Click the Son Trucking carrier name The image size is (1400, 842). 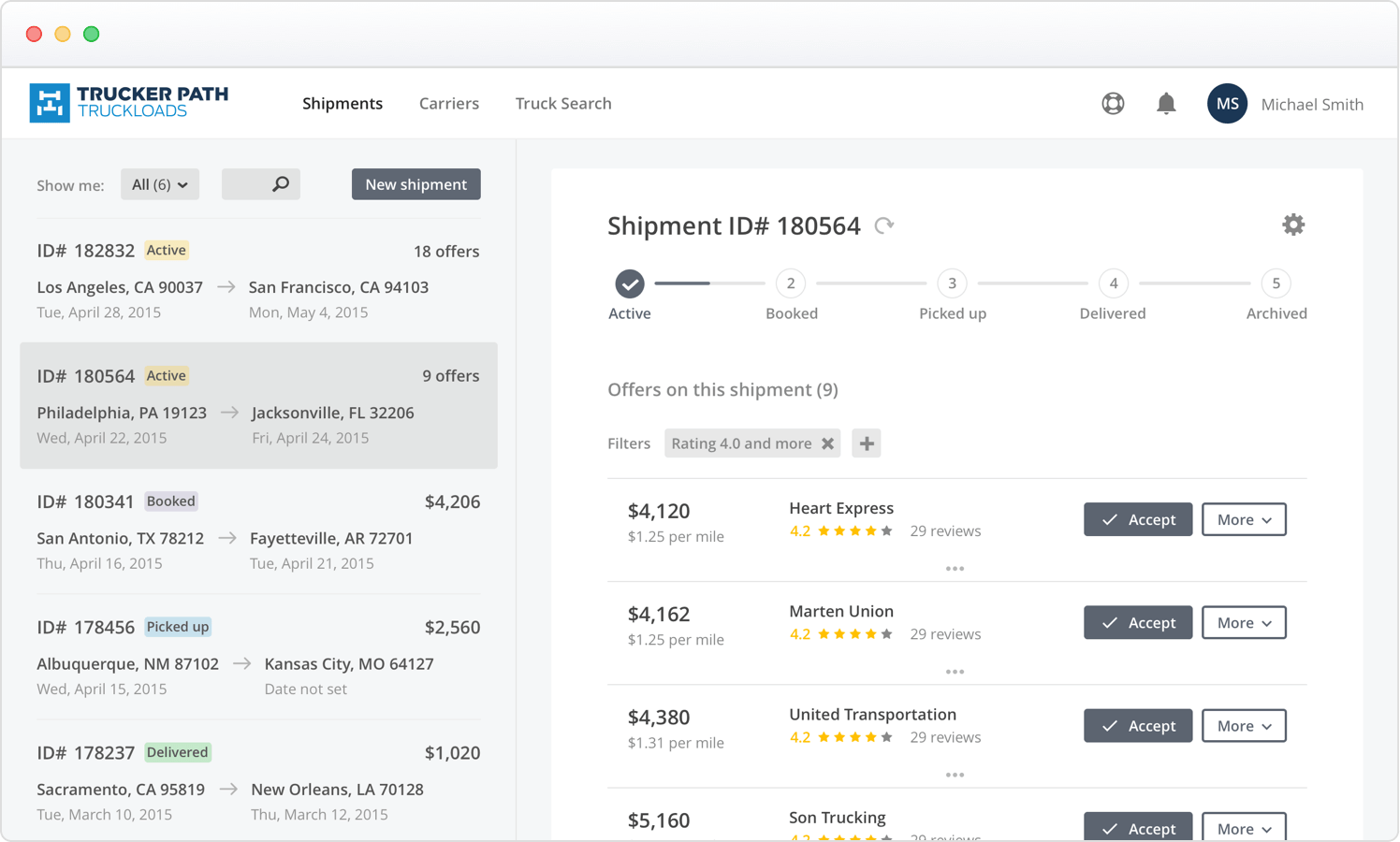pyautogui.click(x=837, y=817)
